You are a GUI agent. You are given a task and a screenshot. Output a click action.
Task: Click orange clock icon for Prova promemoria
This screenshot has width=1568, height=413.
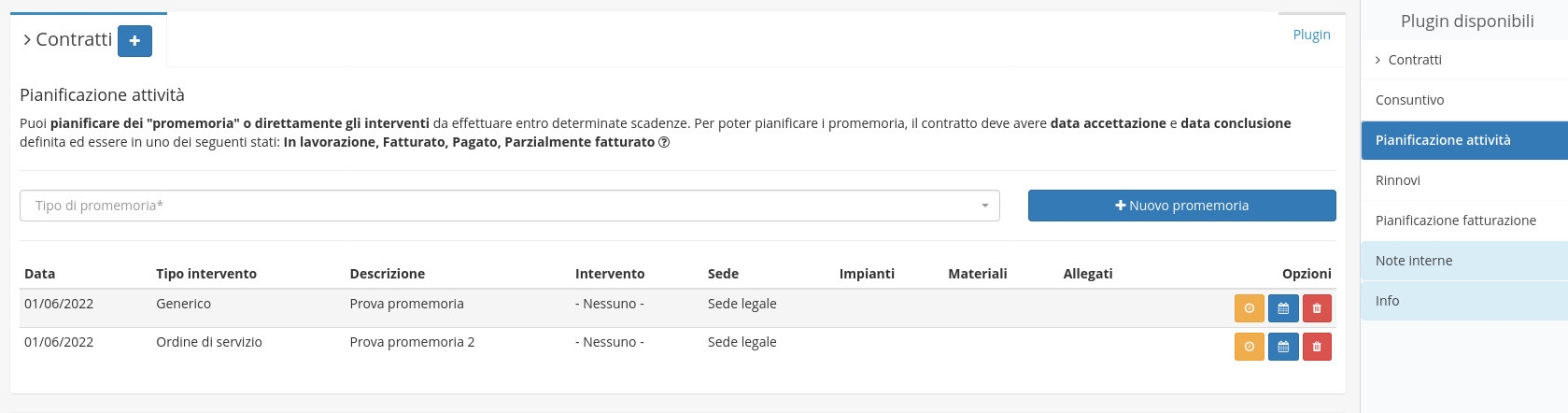pyautogui.click(x=1249, y=308)
